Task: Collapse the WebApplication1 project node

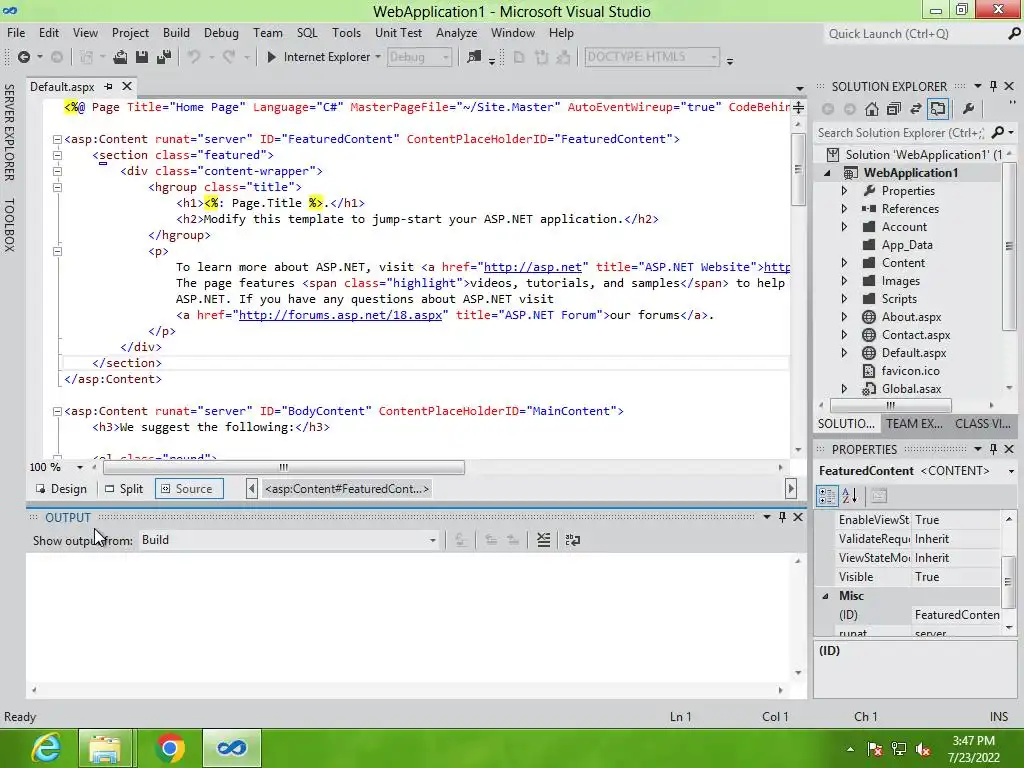Action: pos(827,173)
